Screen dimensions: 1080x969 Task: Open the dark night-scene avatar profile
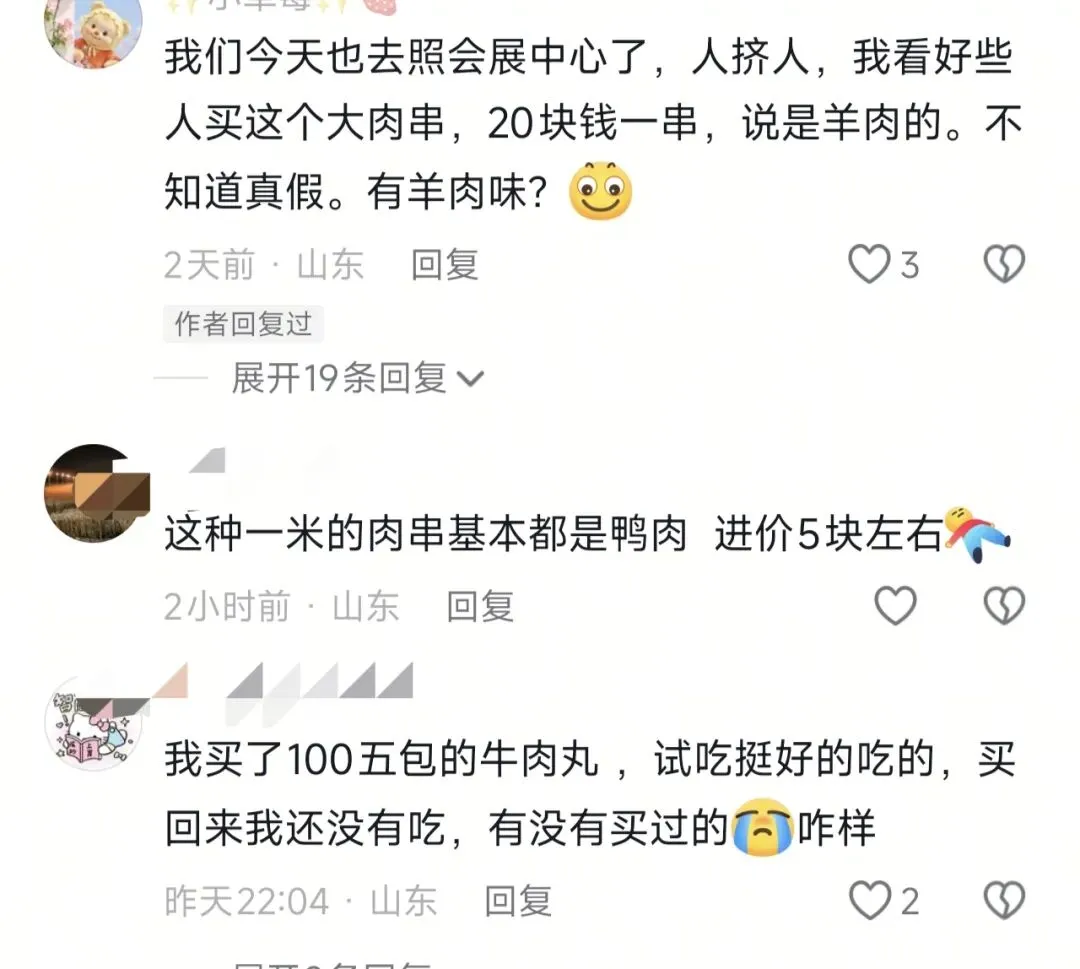(x=95, y=492)
